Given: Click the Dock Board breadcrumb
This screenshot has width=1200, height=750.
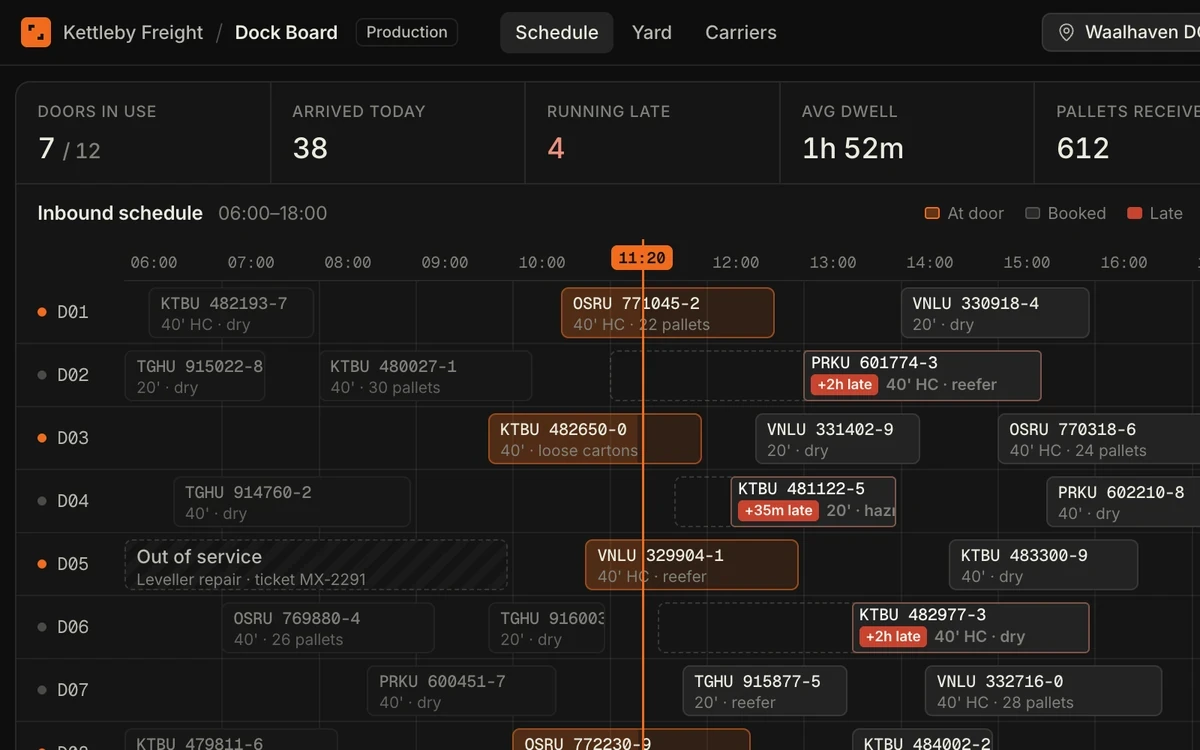Looking at the screenshot, I should 286,32.
